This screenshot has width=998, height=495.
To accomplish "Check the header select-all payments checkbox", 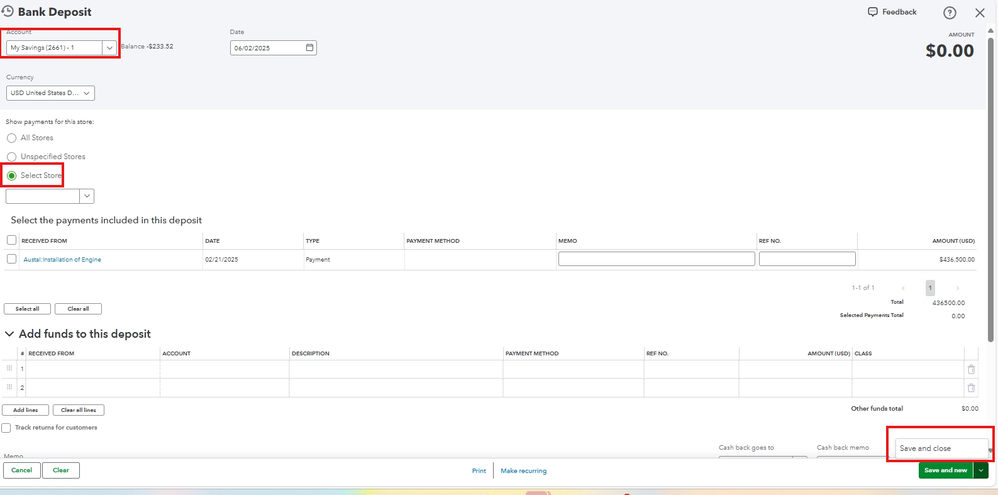I will [11, 241].
